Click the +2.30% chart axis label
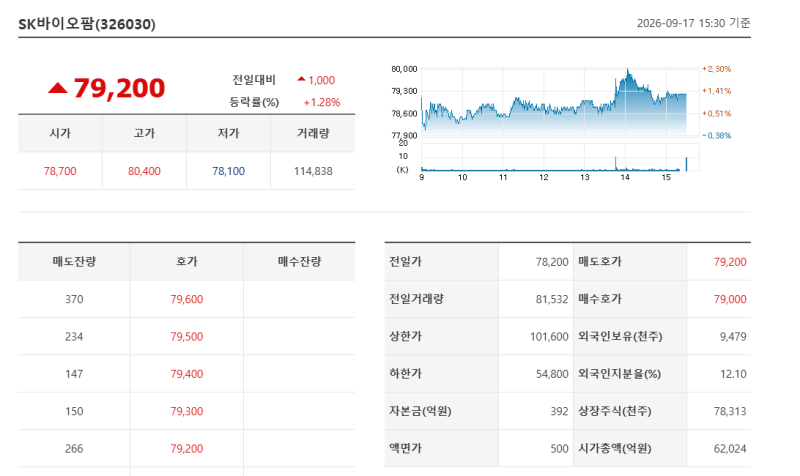The width and height of the screenshot is (800, 476). [x=717, y=69]
